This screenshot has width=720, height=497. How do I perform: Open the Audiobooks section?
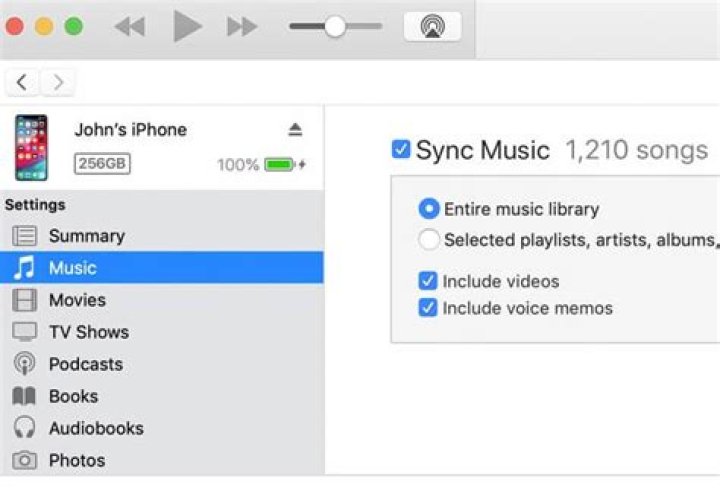point(162,428)
